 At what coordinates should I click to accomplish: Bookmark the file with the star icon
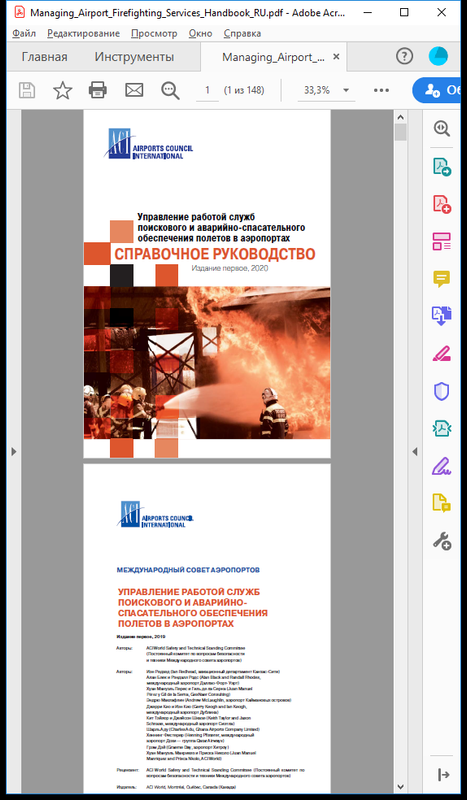[x=63, y=90]
